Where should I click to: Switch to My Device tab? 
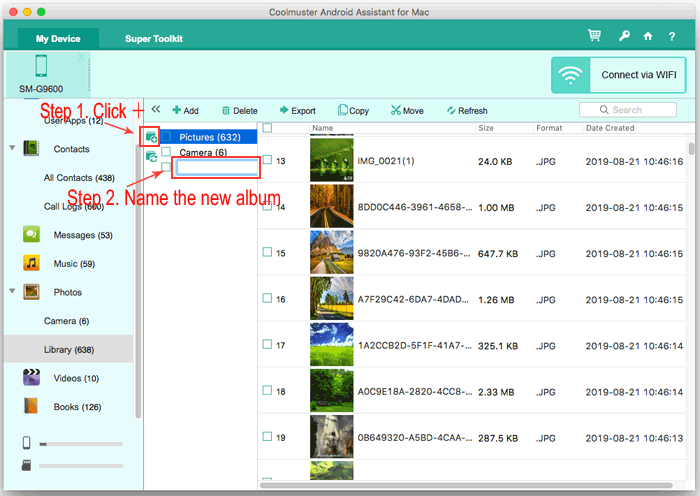click(x=59, y=39)
